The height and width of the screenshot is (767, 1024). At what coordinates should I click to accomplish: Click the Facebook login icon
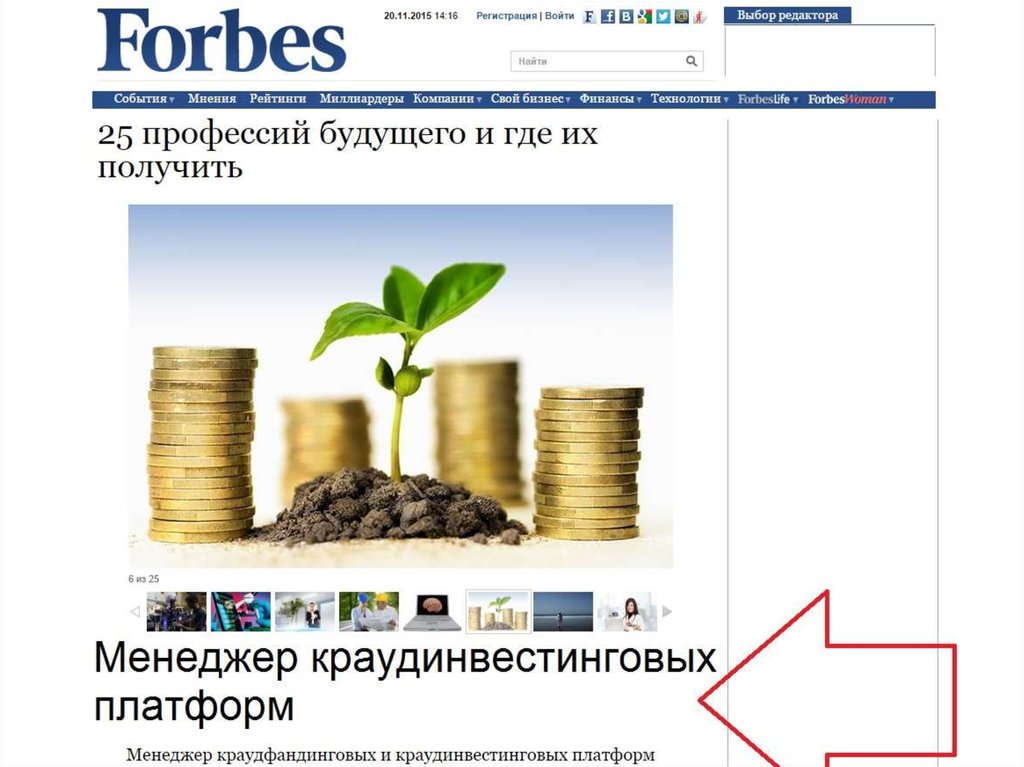[x=607, y=16]
